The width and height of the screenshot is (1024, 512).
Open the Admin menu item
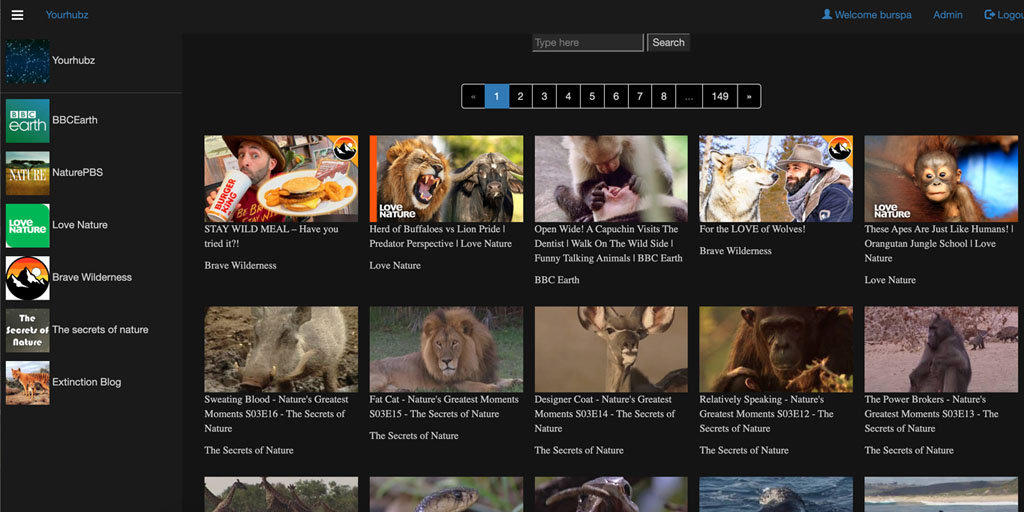(947, 15)
